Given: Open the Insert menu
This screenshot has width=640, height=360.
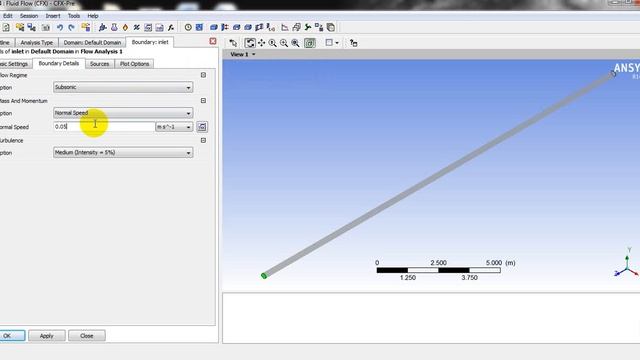Looking at the screenshot, I should pyautogui.click(x=53, y=16).
